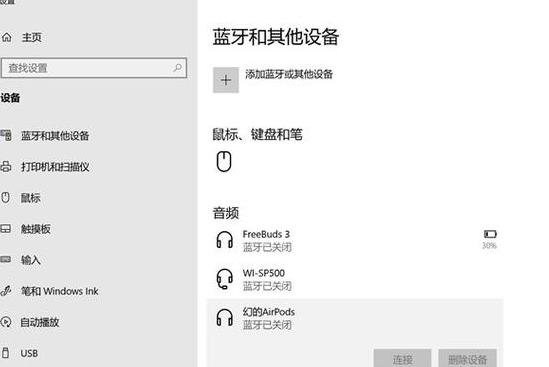
Task: Select the WI-SP500 device
Action: point(355,279)
